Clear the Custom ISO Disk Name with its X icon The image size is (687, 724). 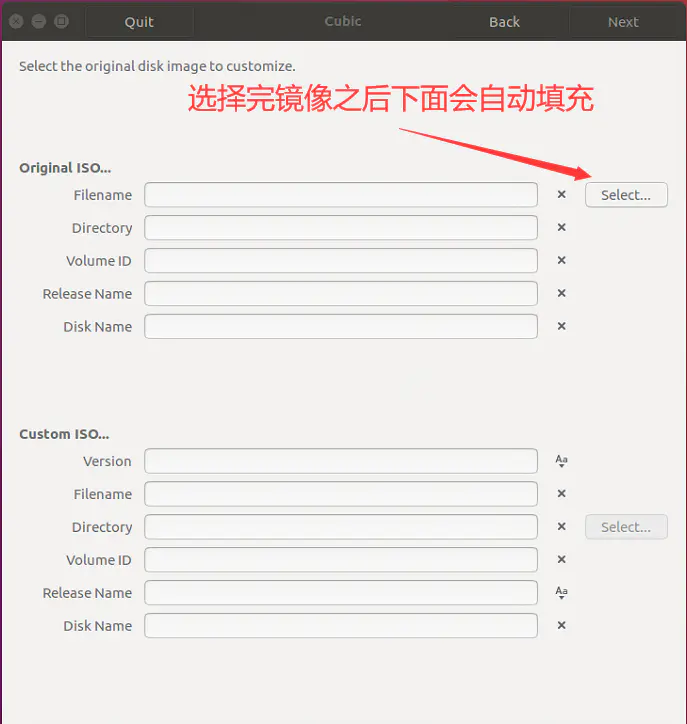tap(561, 626)
